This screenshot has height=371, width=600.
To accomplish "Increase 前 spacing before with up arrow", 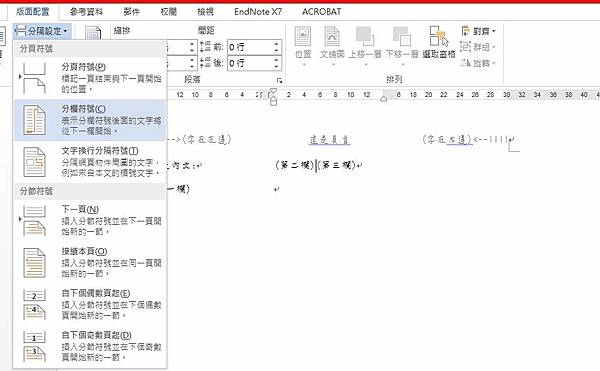I will (276, 44).
